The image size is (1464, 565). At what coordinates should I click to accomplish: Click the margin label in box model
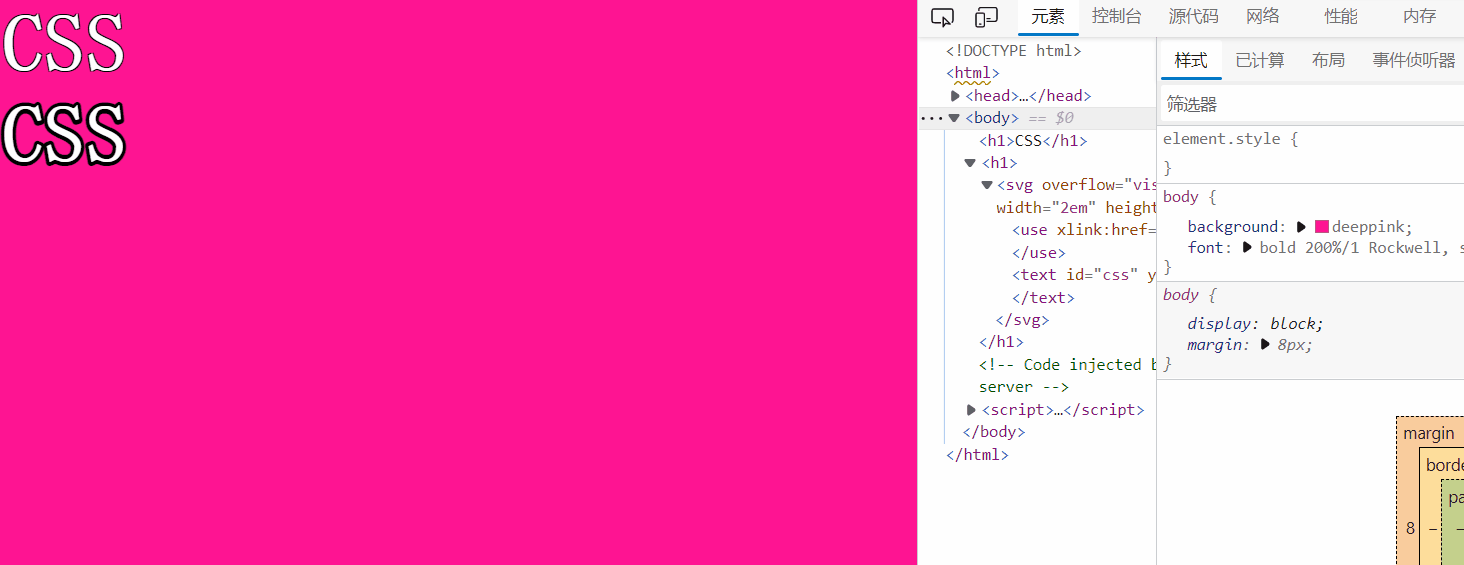1429,433
